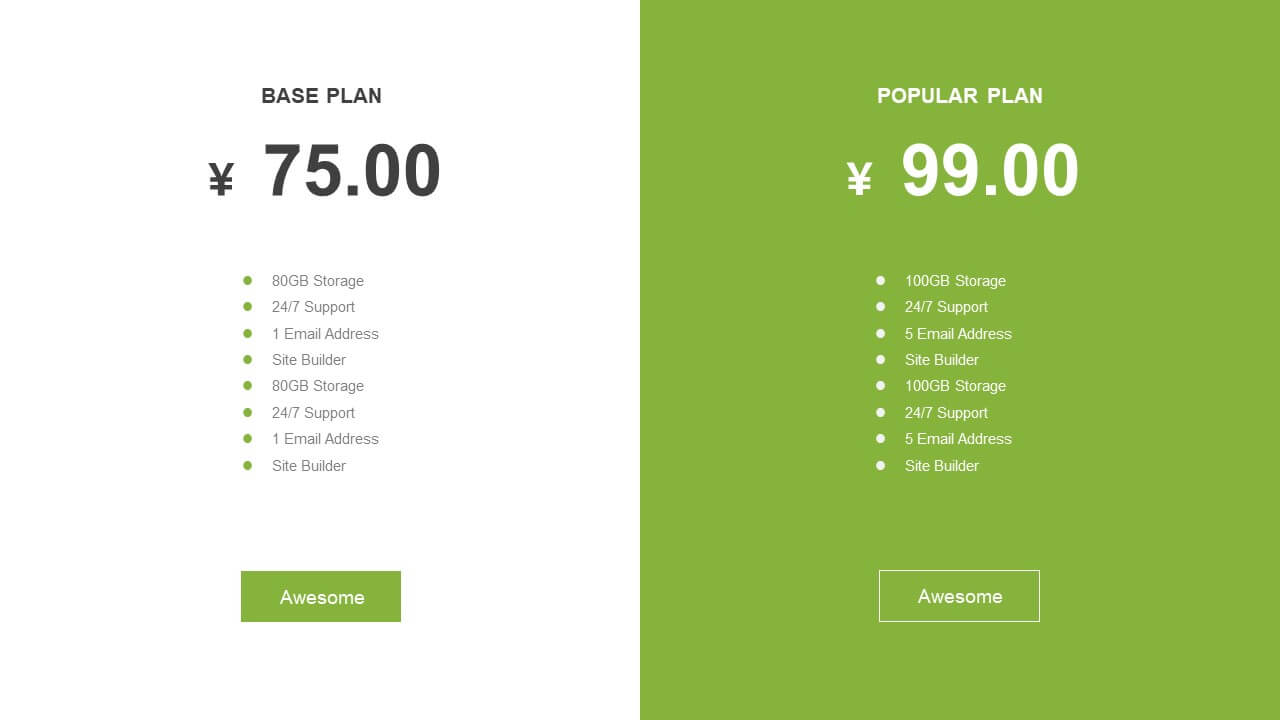Select the BASE PLAN heading

point(321,96)
